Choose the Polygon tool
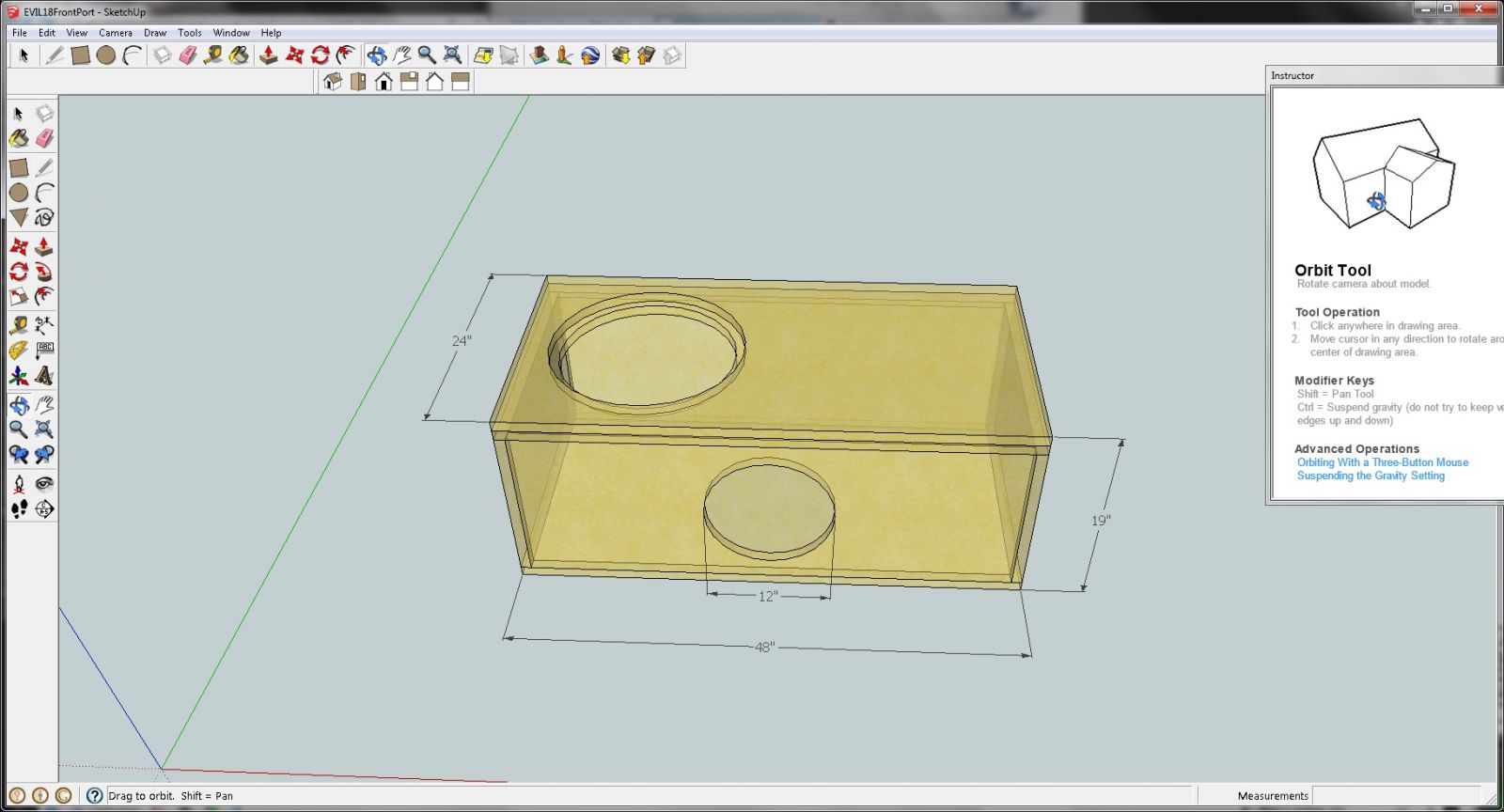The width and height of the screenshot is (1504, 812). point(18,218)
